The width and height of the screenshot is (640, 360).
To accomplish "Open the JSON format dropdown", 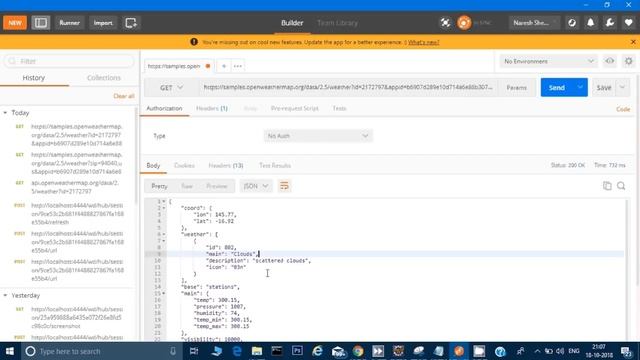I will pyautogui.click(x=256, y=186).
